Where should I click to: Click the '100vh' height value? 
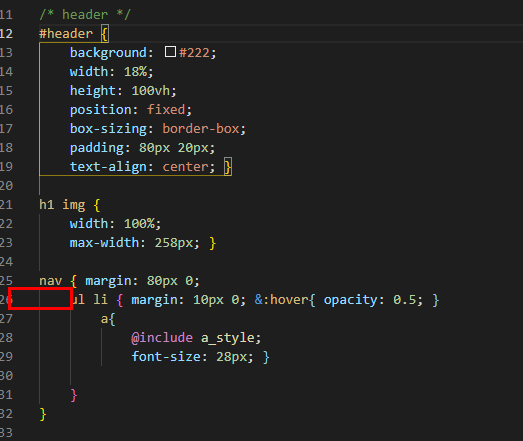click(x=151, y=91)
